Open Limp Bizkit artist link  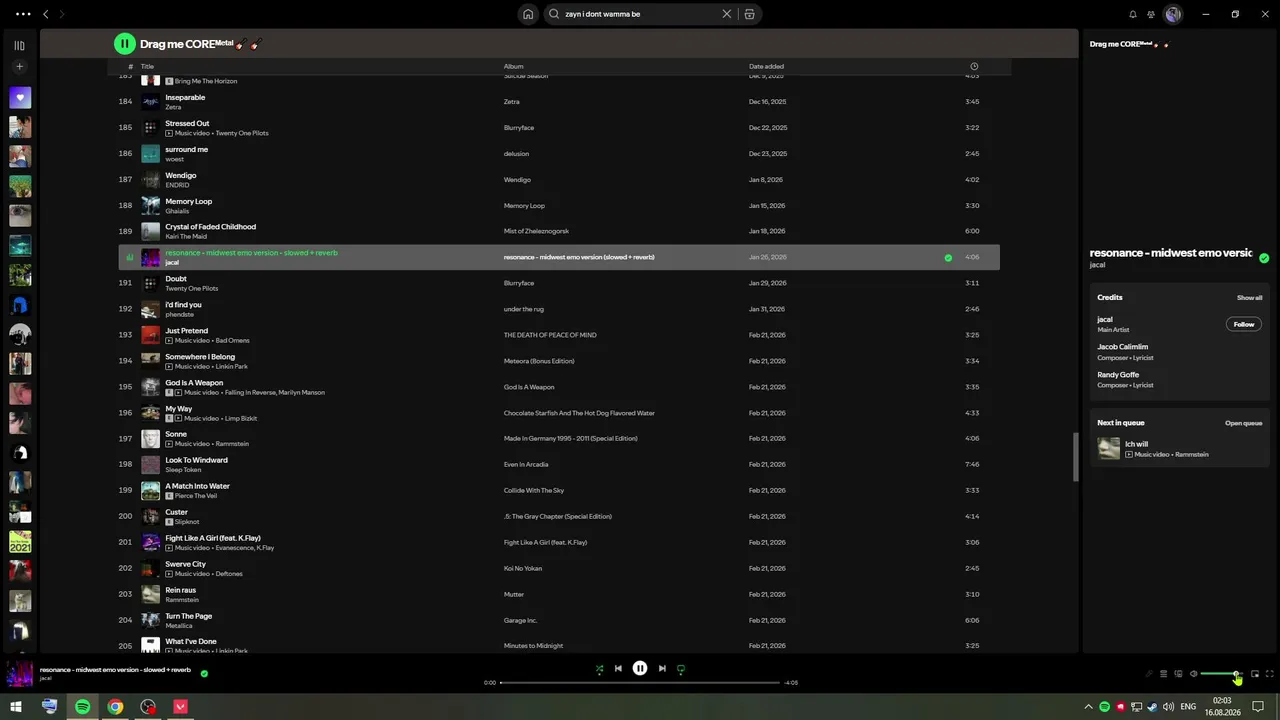point(240,418)
